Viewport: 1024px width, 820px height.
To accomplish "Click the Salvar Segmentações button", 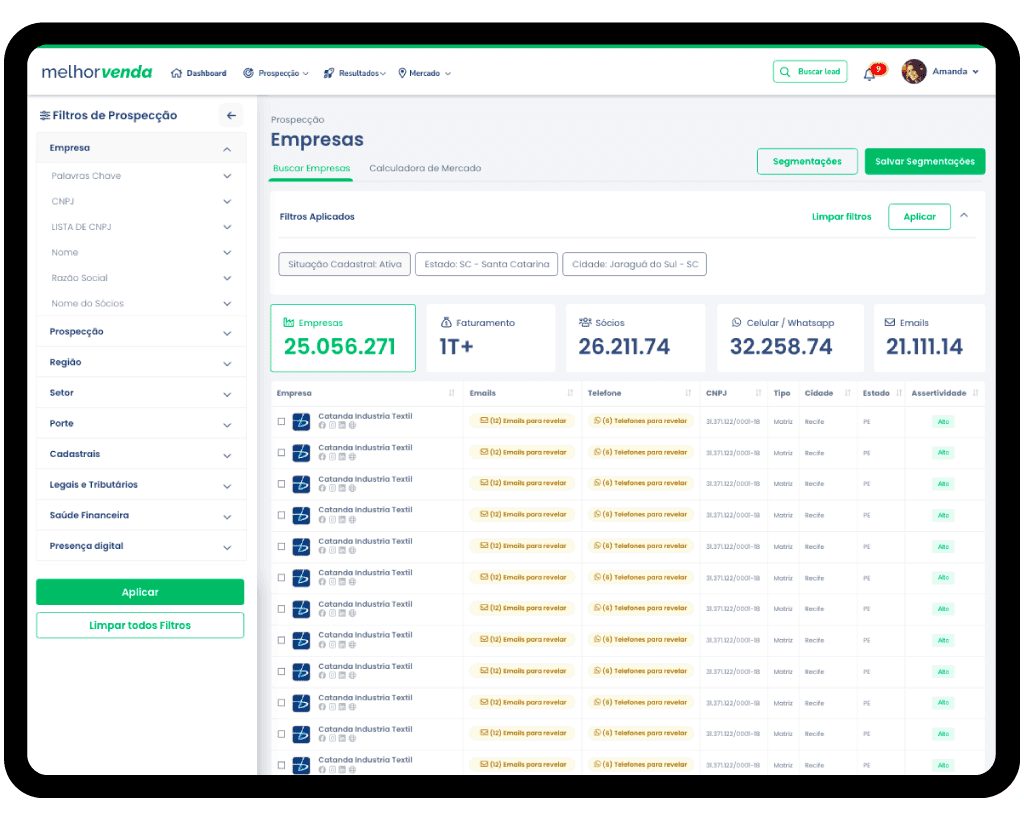I will (x=925, y=161).
